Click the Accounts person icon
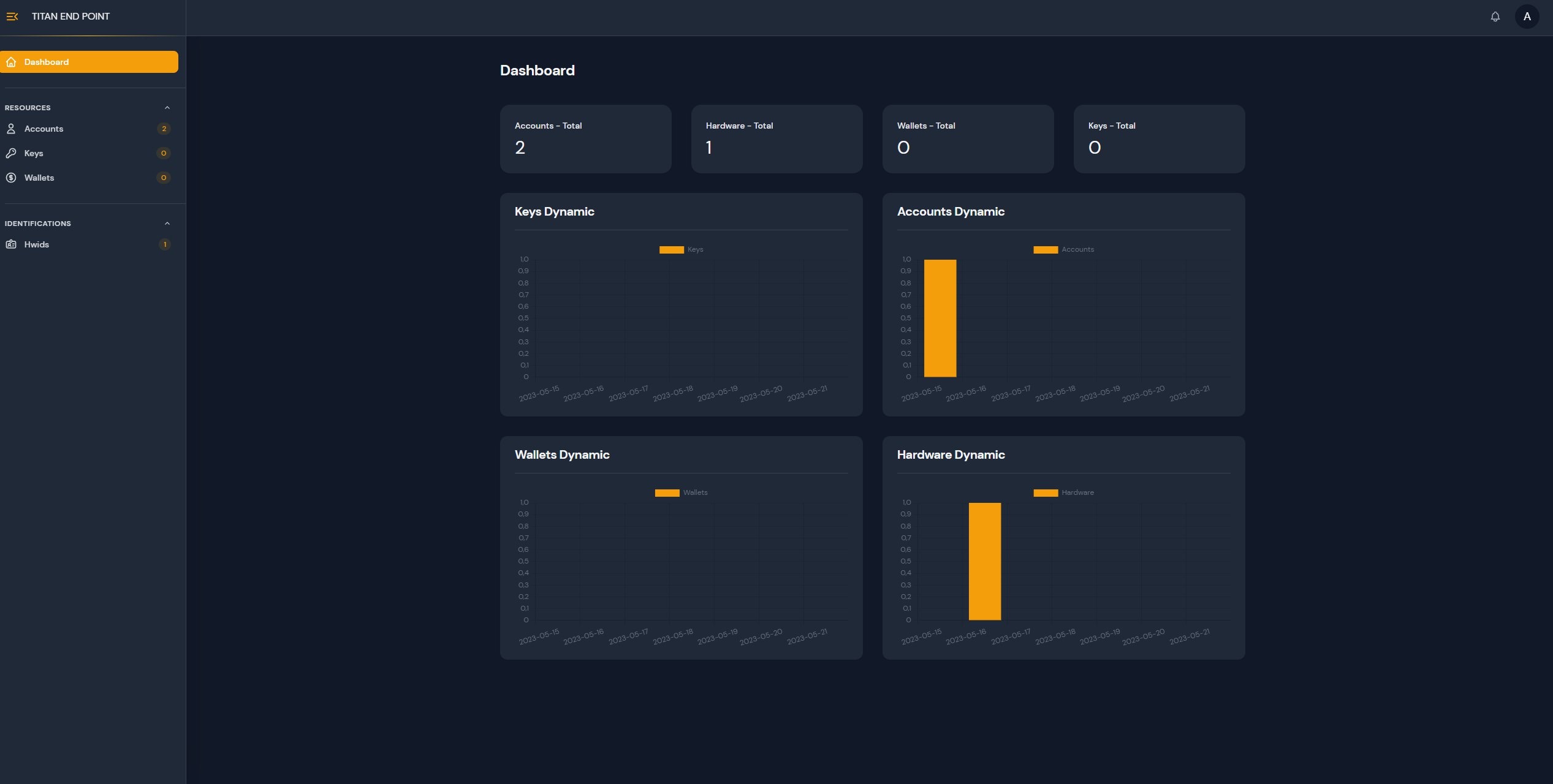Screen dimensions: 1553x784 click(11, 129)
